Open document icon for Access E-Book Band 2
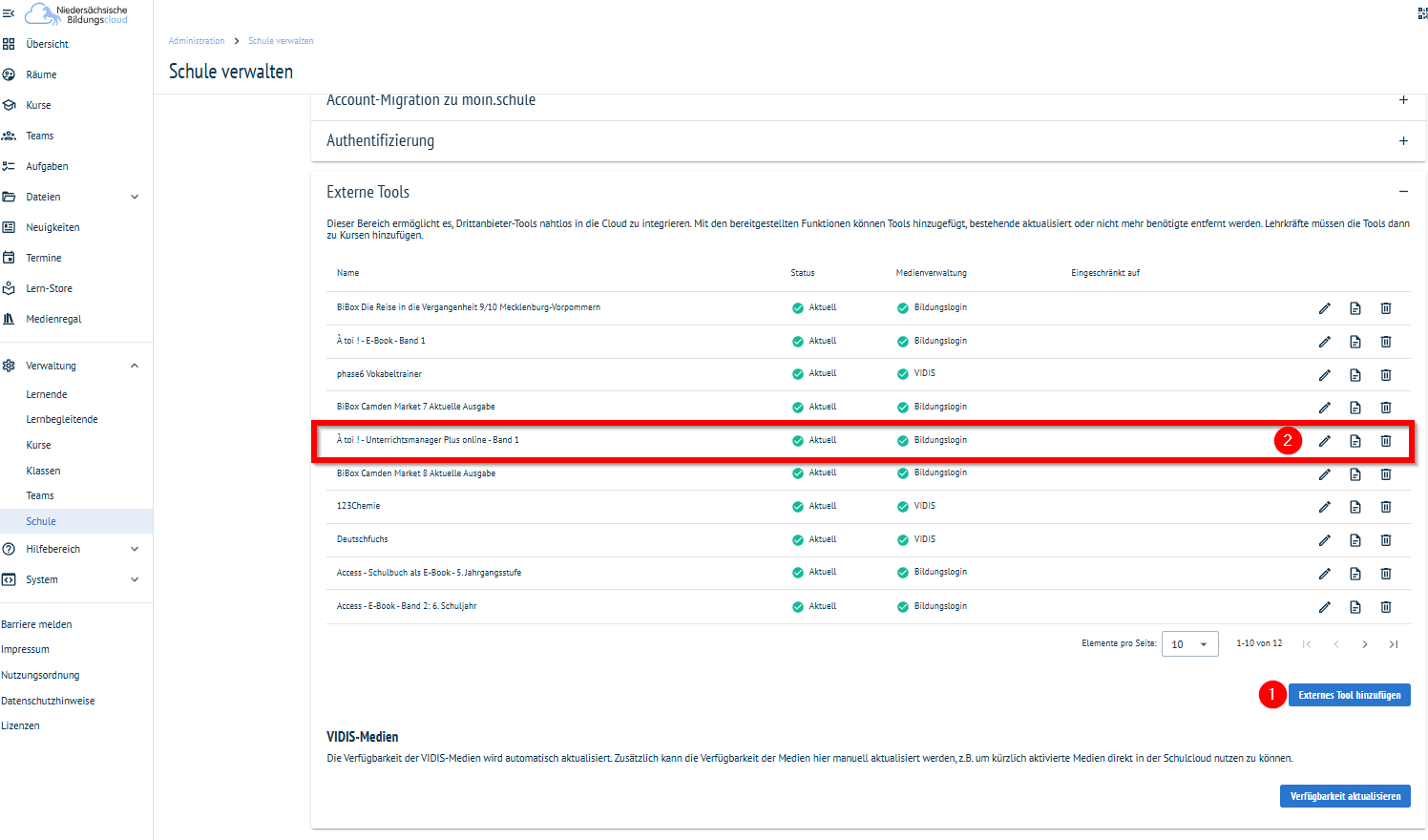This screenshot has width=1428, height=840. pyautogui.click(x=1354, y=607)
